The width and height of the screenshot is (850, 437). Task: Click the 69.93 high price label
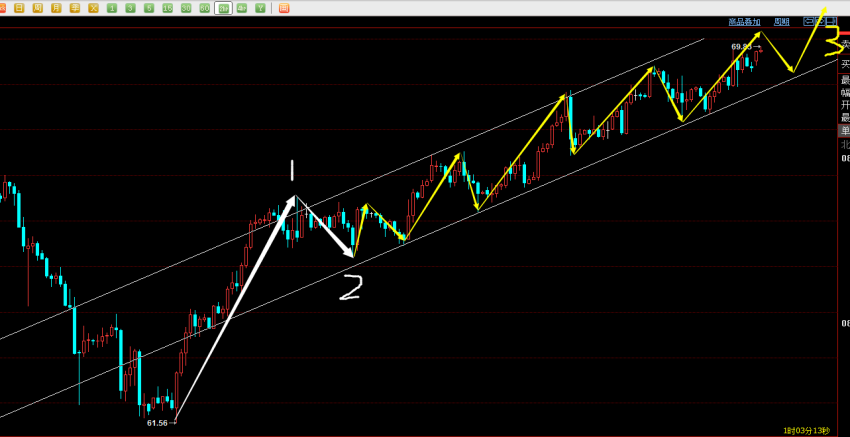click(742, 46)
